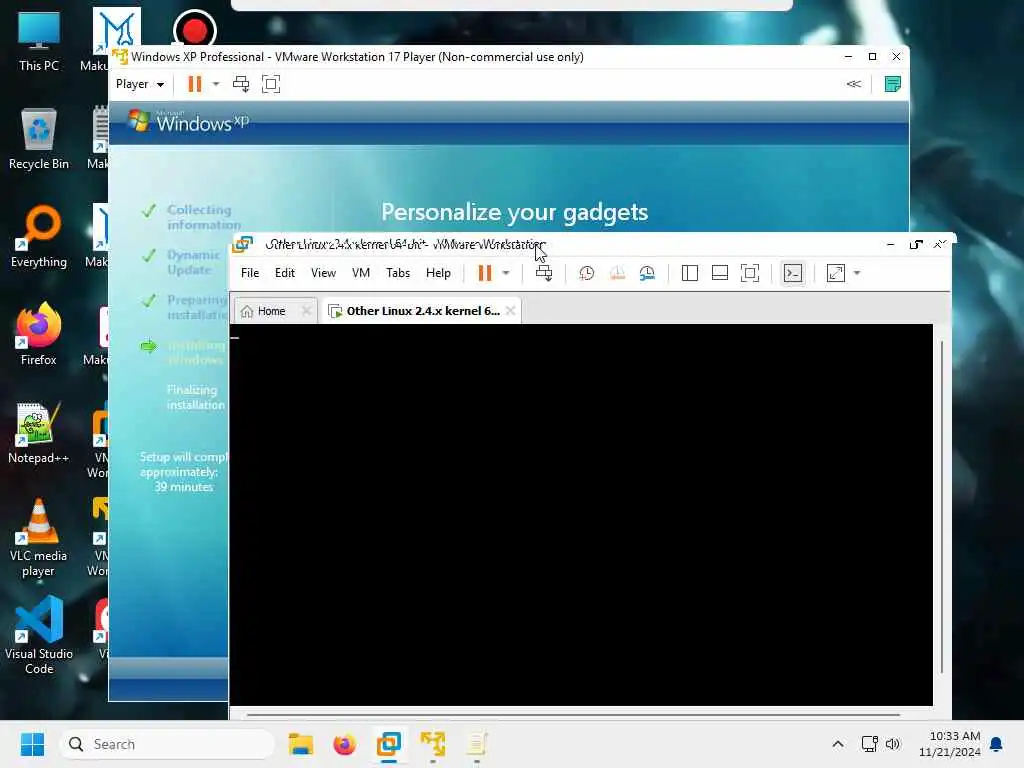Expand the stretch guest dropdown arrow

click(857, 273)
